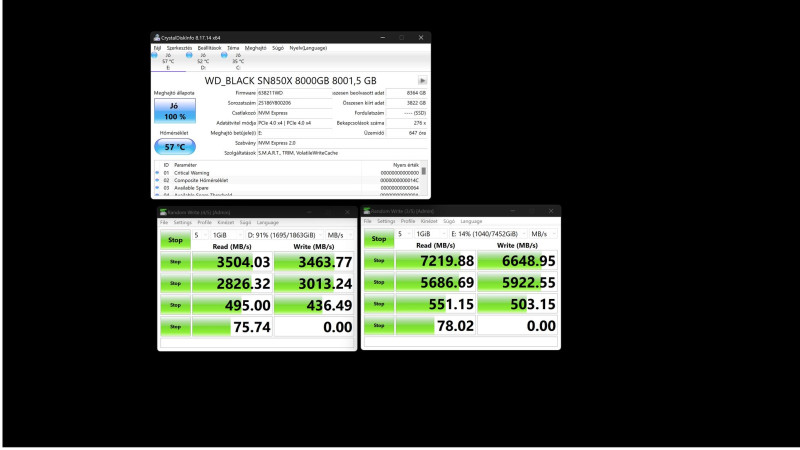Click Stop button beside 3504.03 read result
The image size is (800, 450).
tap(175, 262)
